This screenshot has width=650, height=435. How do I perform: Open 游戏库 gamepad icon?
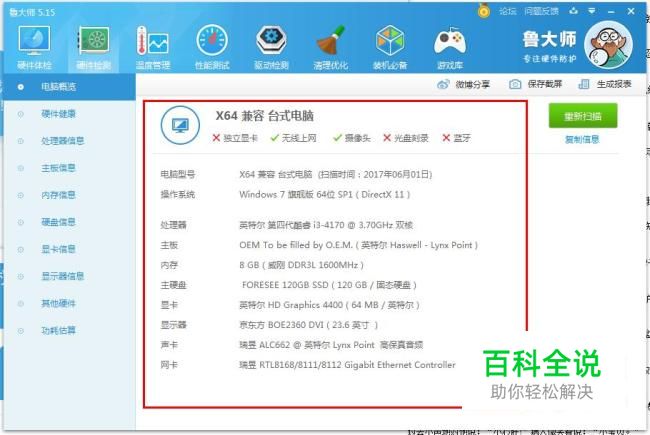[x=450, y=47]
